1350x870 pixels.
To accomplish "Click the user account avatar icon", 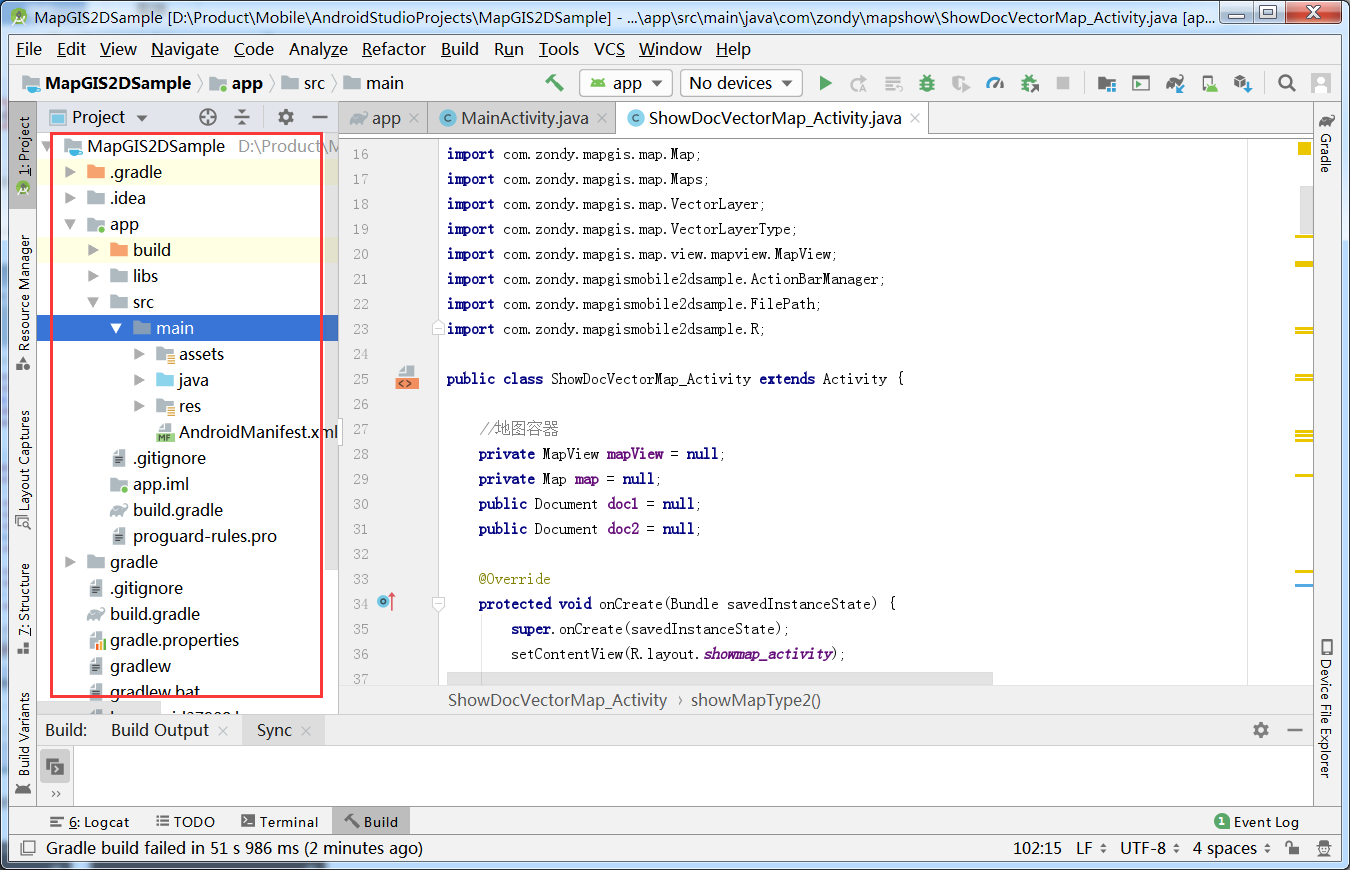I will (1321, 83).
